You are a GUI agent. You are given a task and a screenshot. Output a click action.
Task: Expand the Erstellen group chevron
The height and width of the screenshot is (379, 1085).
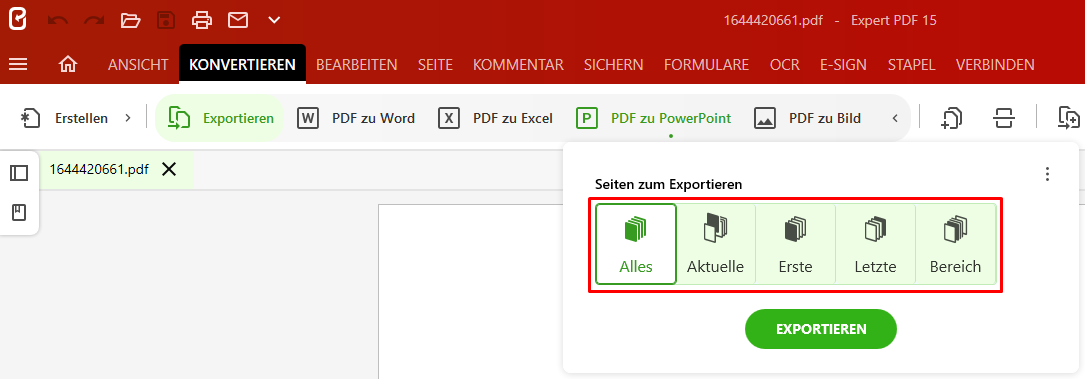pos(127,118)
